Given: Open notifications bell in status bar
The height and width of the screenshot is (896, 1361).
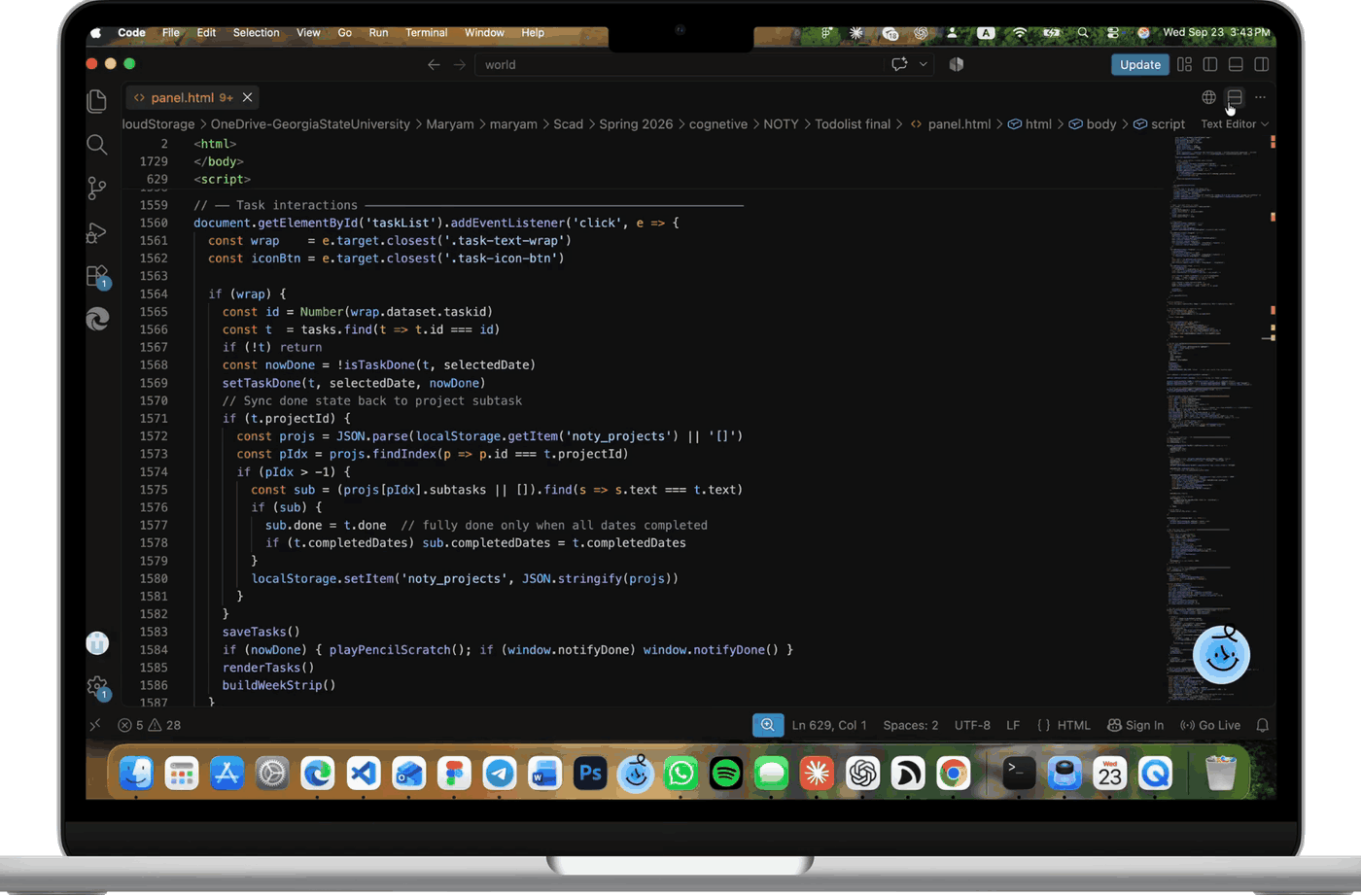Looking at the screenshot, I should point(1263,725).
